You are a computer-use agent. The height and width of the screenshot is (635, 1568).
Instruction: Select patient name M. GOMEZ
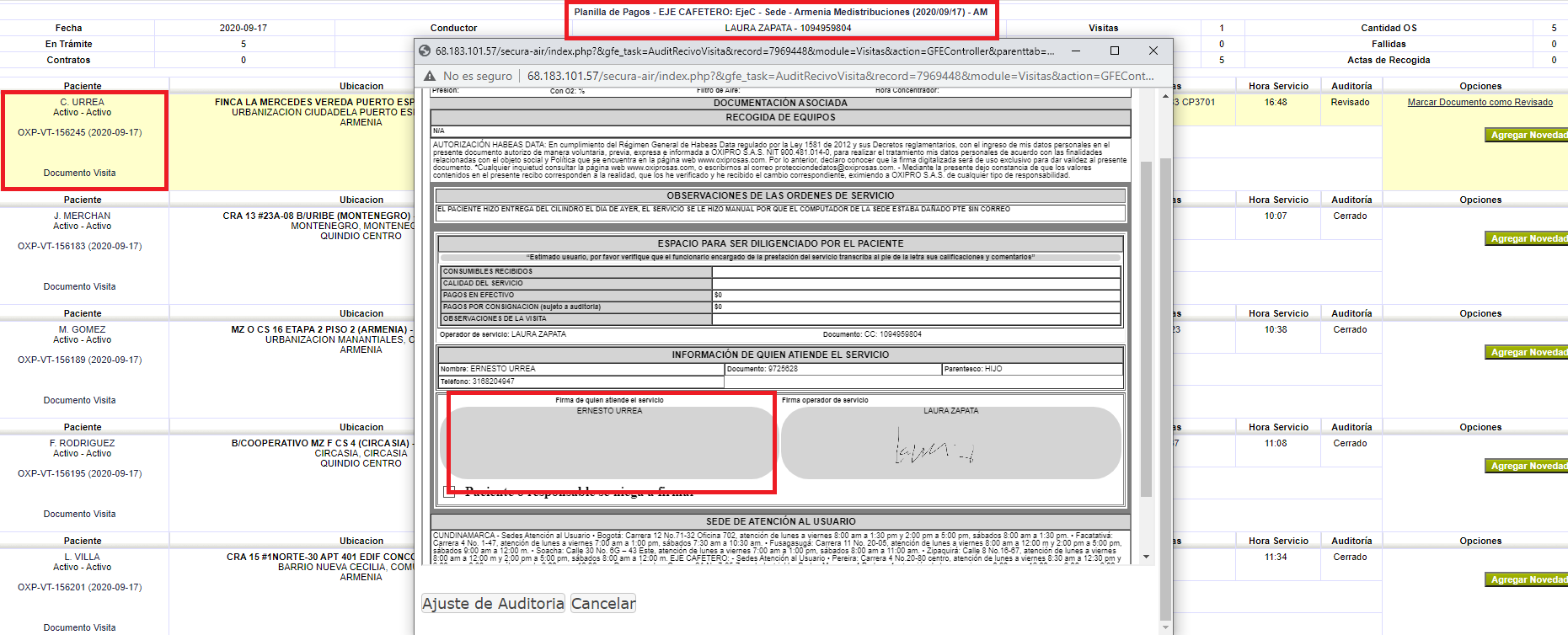click(82, 329)
